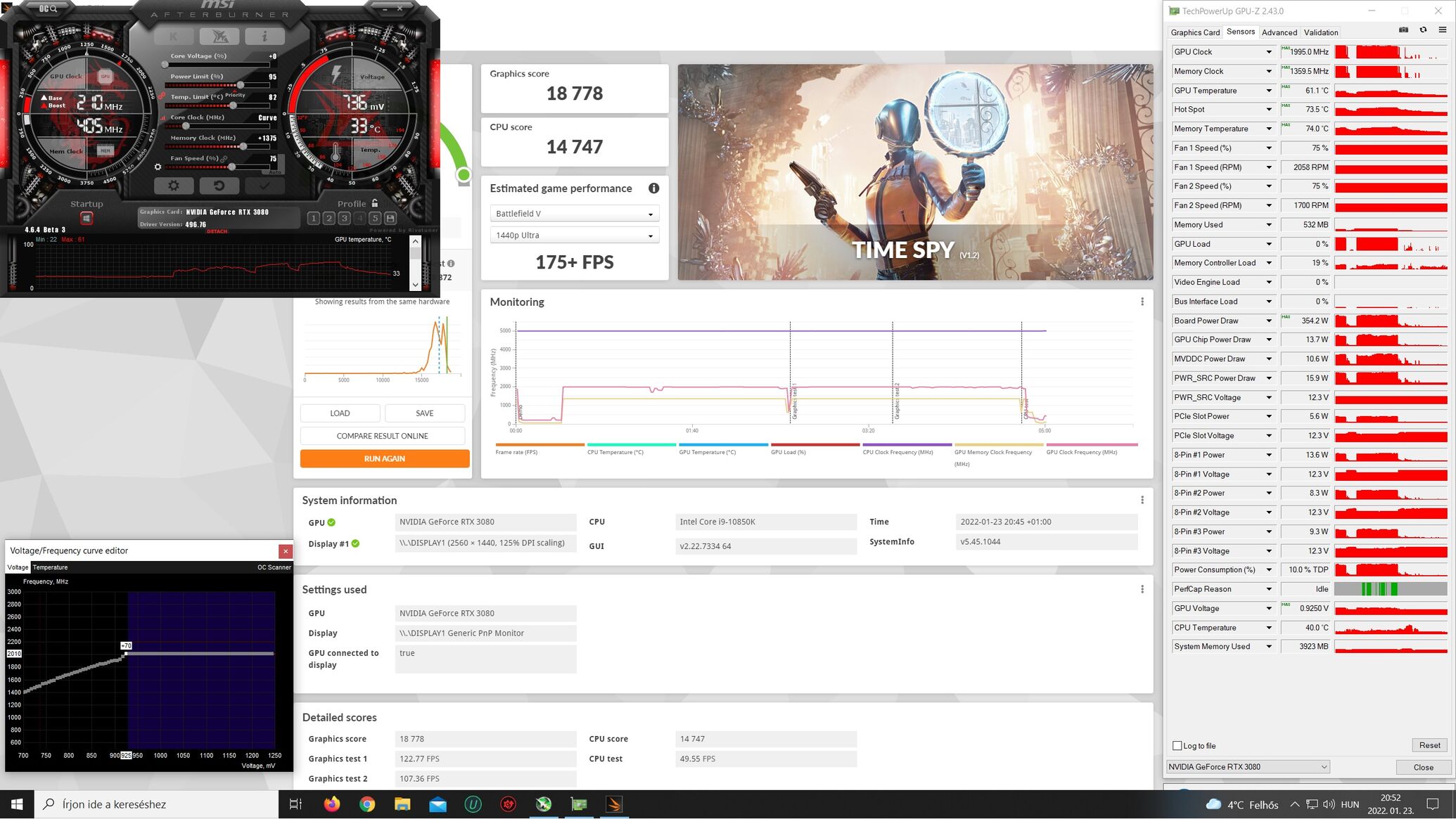Image resolution: width=1456 pixels, height=819 pixels.
Task: Toggle power and temp limit link icon
Action: (162, 96)
